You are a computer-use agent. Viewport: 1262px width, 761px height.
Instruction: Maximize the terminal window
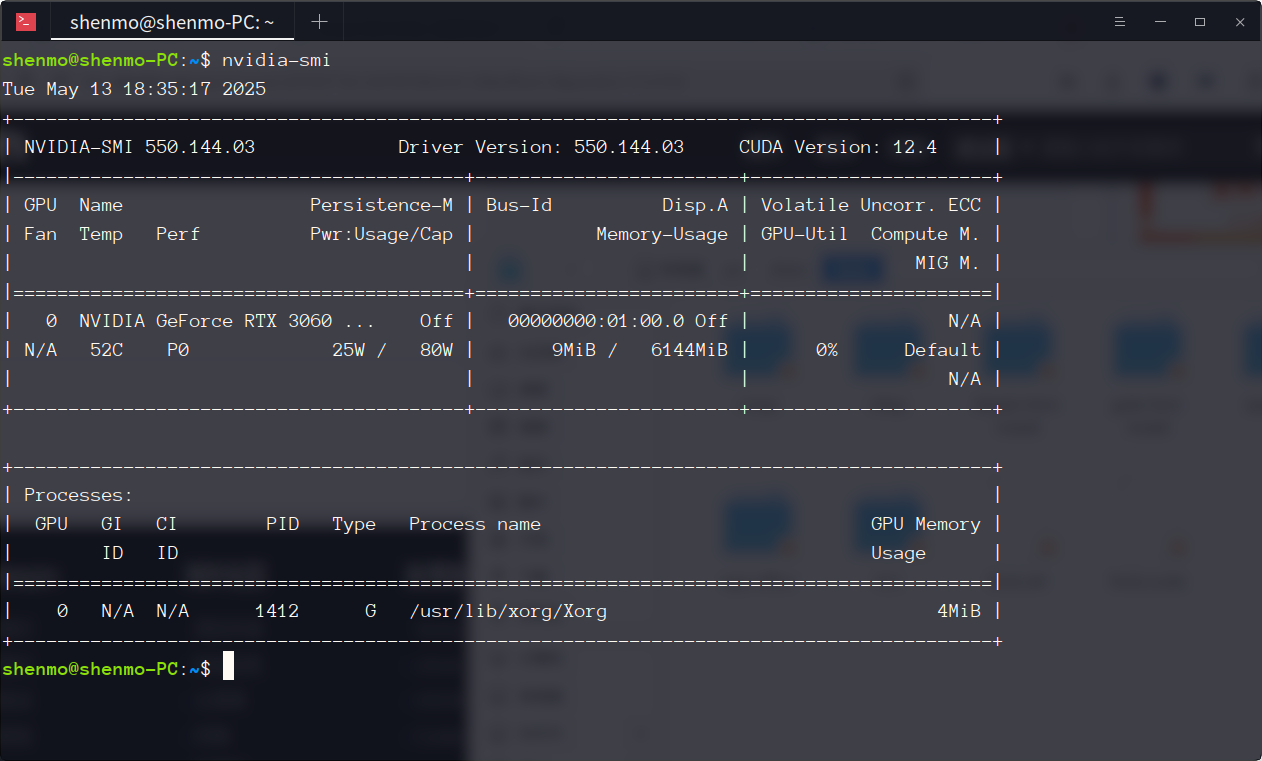tap(1200, 21)
